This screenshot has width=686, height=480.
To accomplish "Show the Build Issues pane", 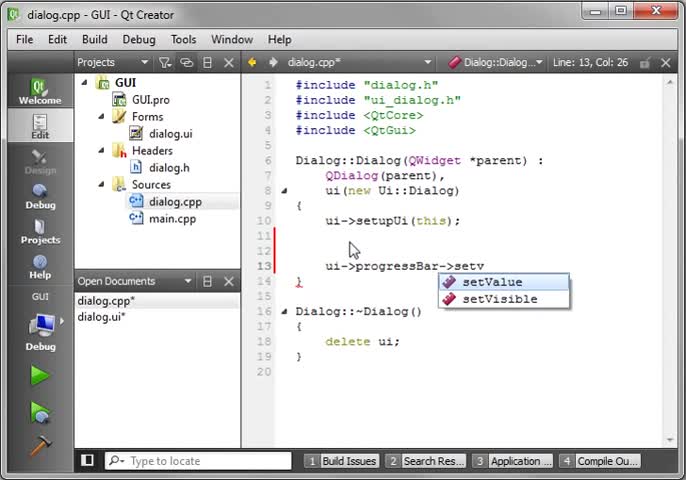I will [342, 461].
